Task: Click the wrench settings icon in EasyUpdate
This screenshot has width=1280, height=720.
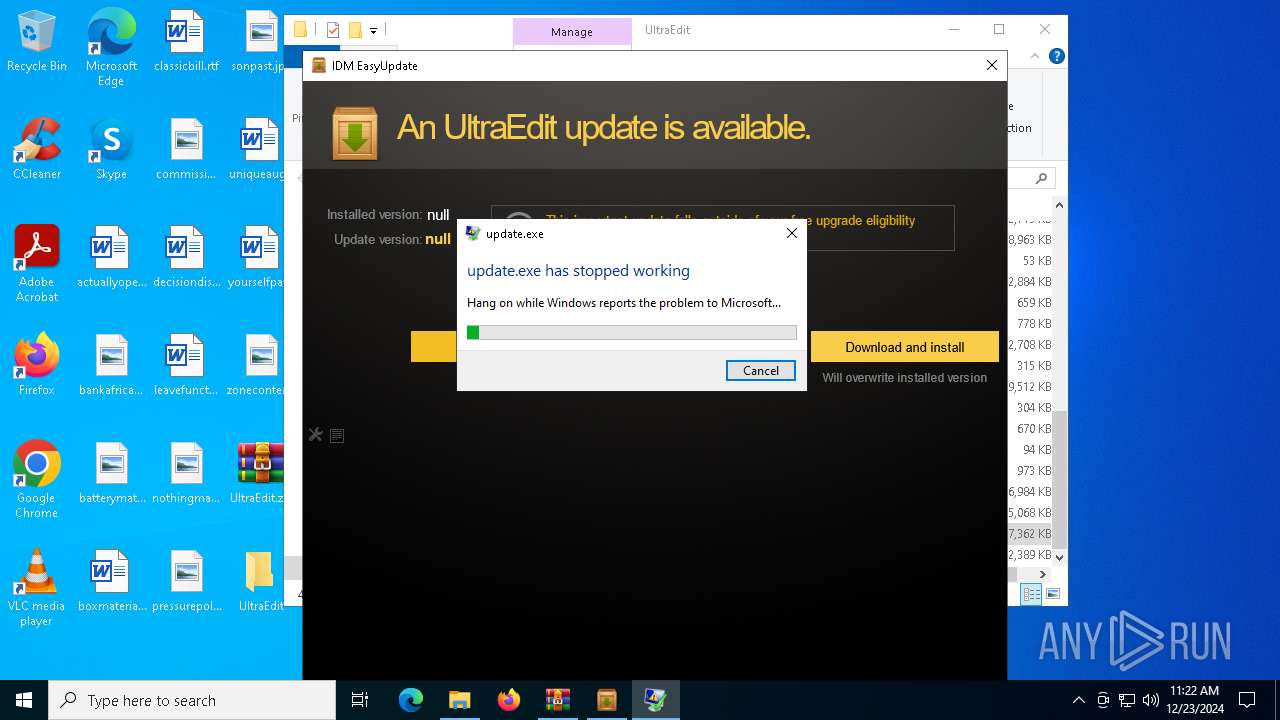Action: coord(316,434)
